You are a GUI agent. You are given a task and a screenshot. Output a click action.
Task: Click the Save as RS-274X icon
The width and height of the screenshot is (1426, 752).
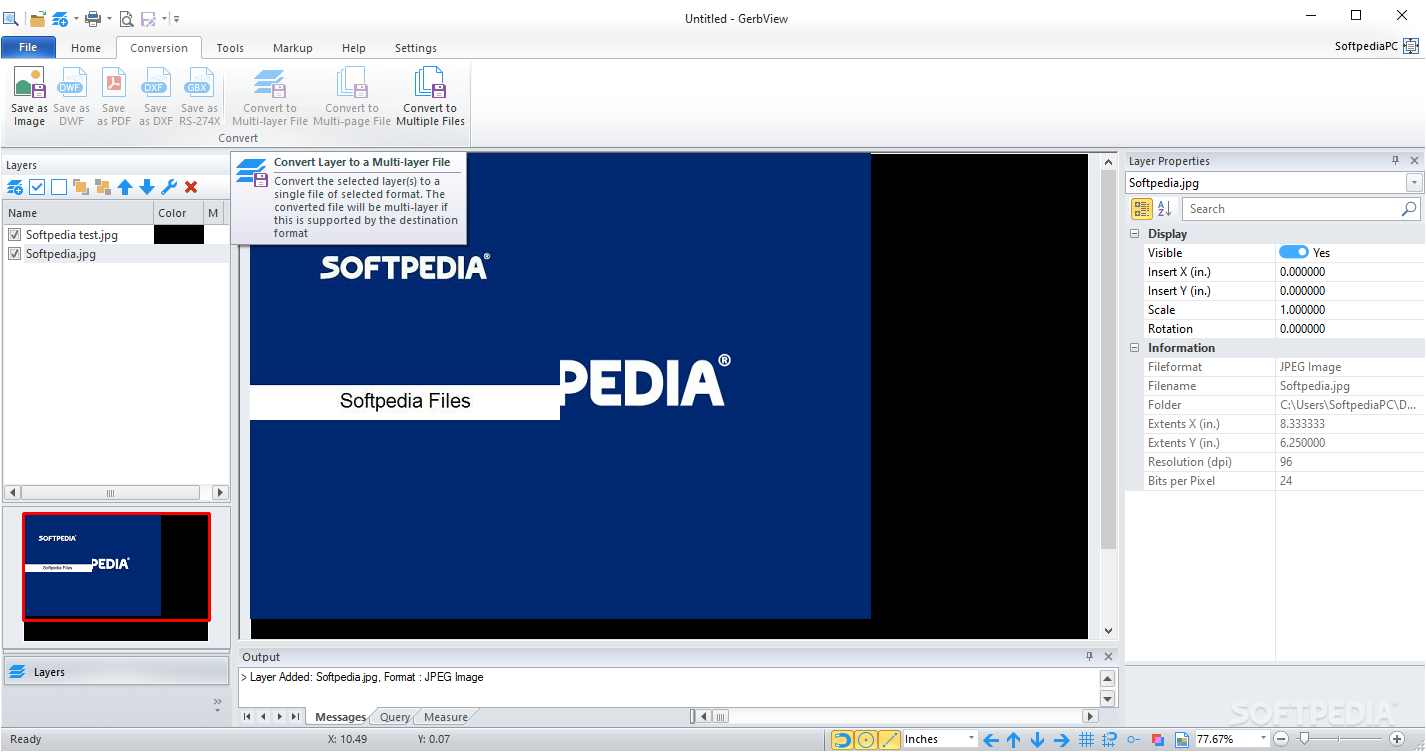pos(199,82)
